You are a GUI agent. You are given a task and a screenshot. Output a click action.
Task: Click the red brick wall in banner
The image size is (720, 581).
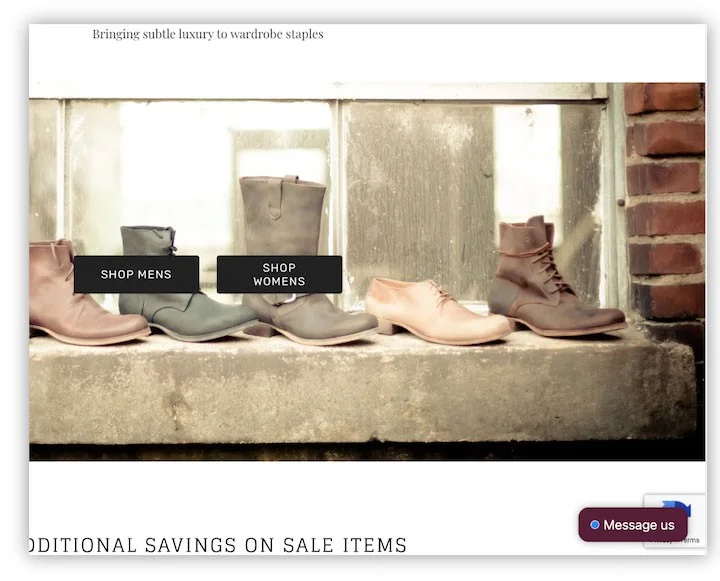pyautogui.click(x=665, y=200)
